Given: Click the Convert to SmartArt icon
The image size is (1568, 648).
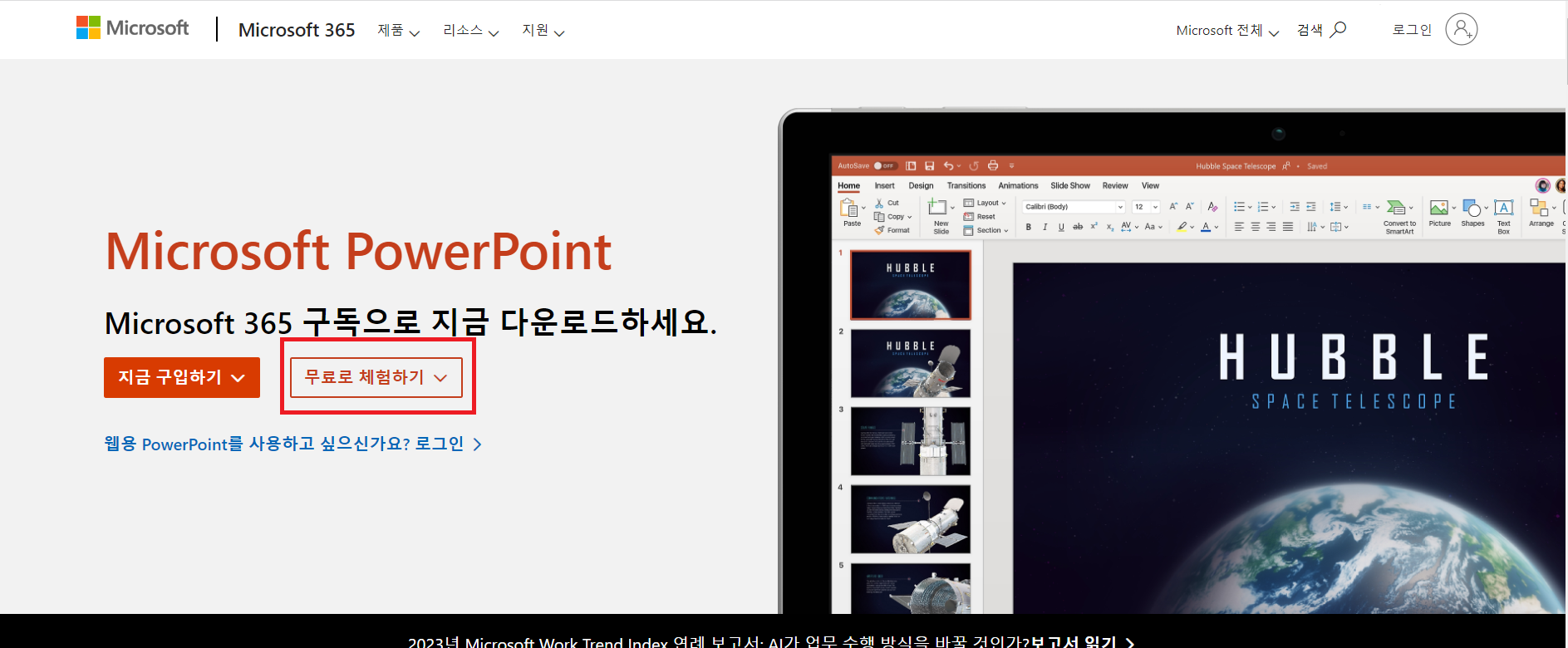Looking at the screenshot, I should [1396, 207].
